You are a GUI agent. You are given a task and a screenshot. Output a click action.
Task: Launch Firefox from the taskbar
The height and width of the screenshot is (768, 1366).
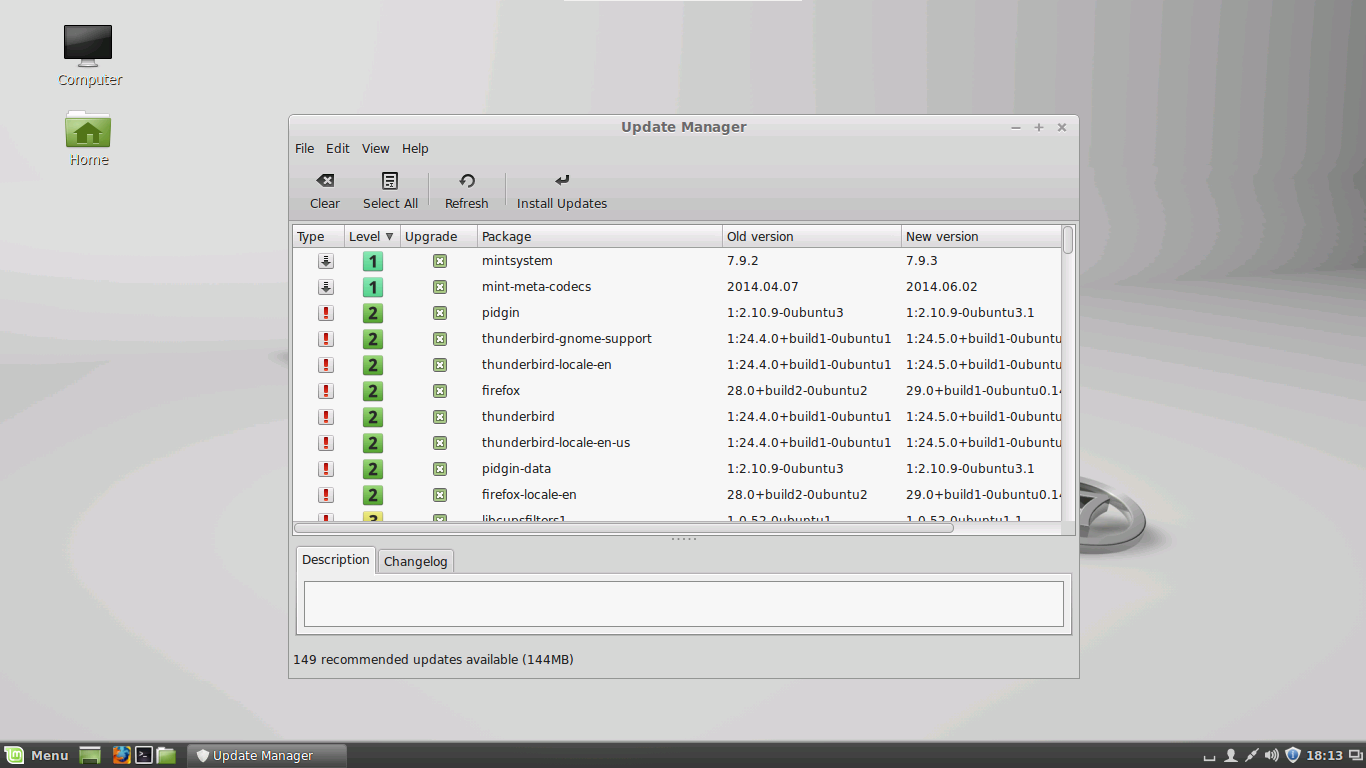pos(122,755)
